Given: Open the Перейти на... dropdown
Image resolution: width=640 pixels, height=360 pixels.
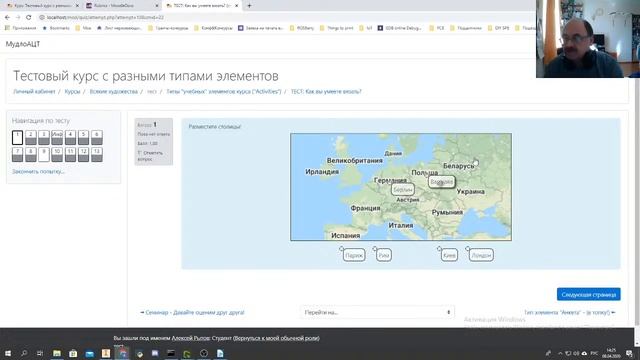Looking at the screenshot, I should click(x=377, y=312).
